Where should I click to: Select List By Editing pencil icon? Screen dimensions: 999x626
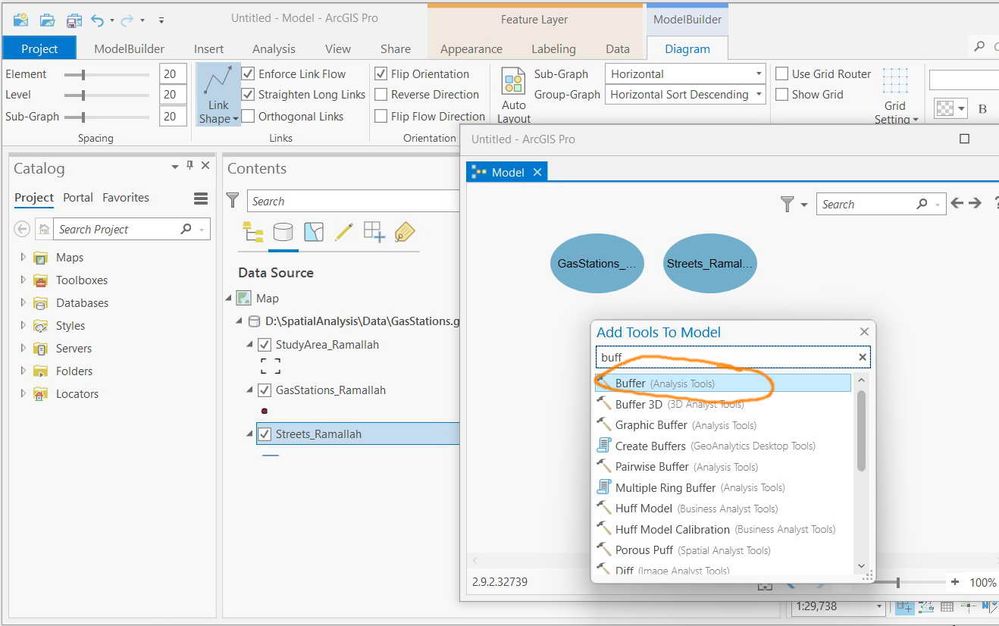click(x=344, y=232)
